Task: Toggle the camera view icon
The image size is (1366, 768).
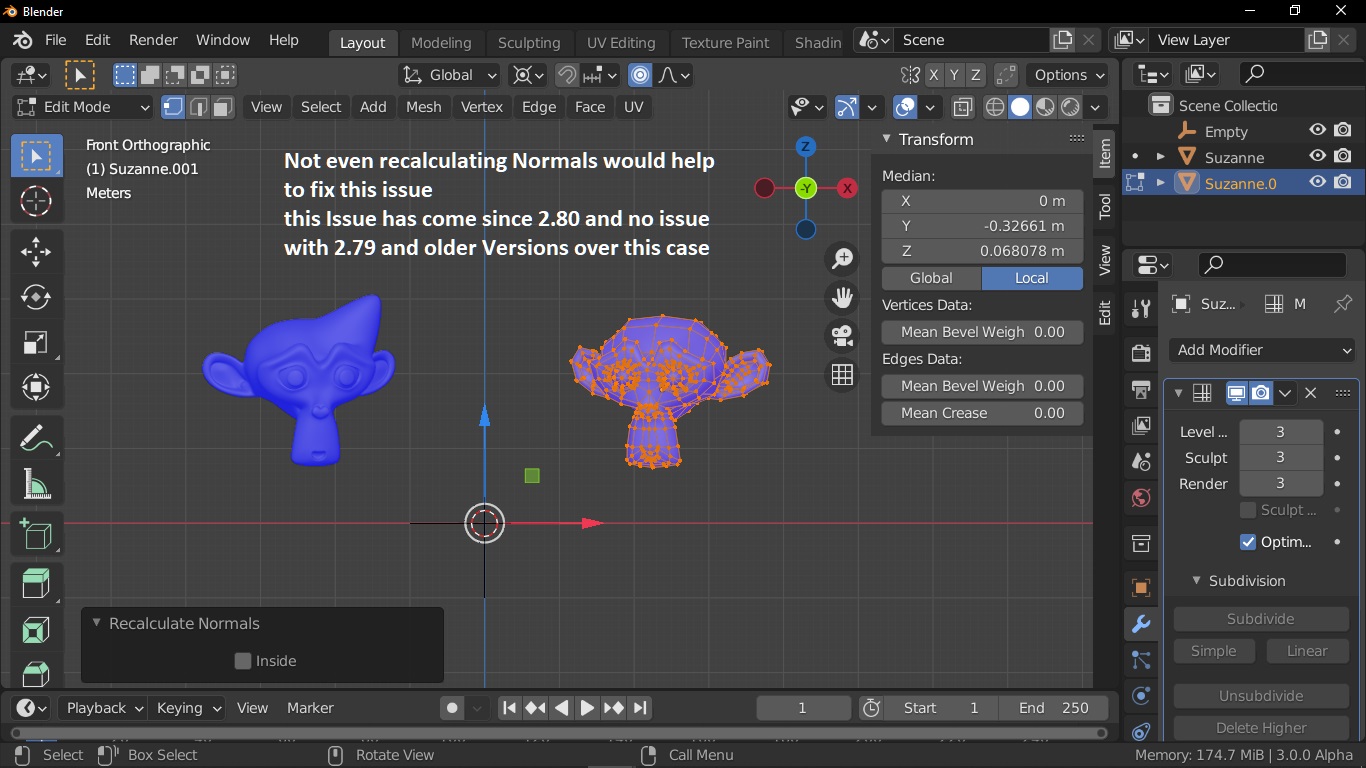Action: (x=843, y=335)
